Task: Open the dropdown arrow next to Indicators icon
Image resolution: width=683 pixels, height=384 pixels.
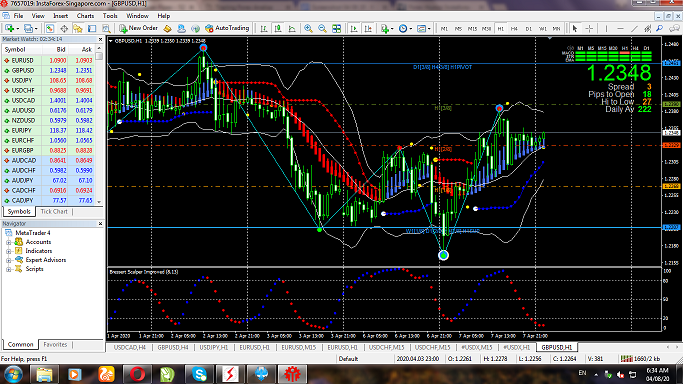Action: (x=392, y=29)
